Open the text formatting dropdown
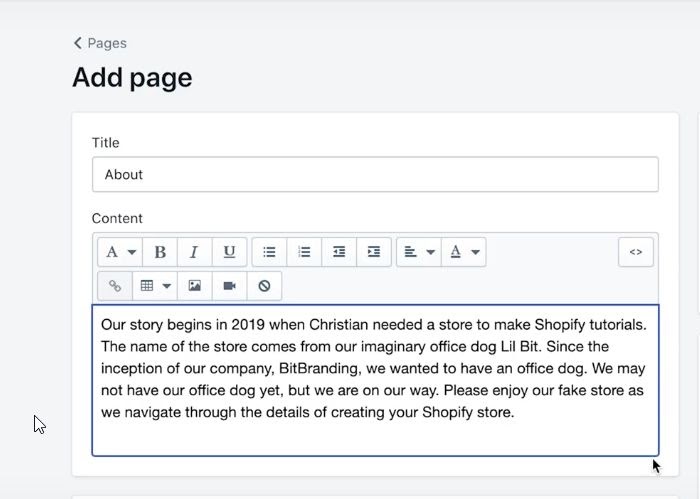The width and height of the screenshot is (700, 499). [x=120, y=252]
